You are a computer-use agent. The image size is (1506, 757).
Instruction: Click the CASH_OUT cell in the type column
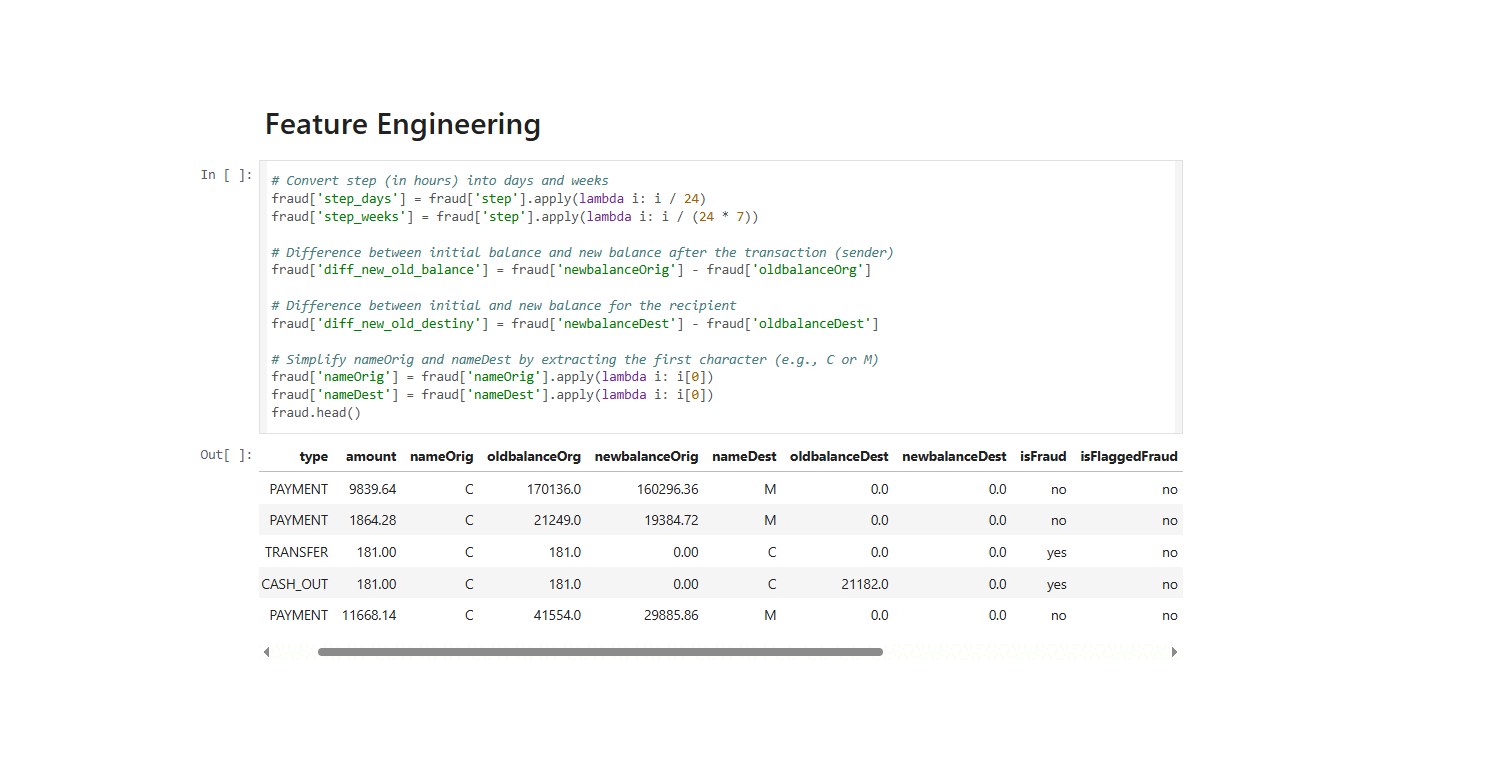click(295, 584)
